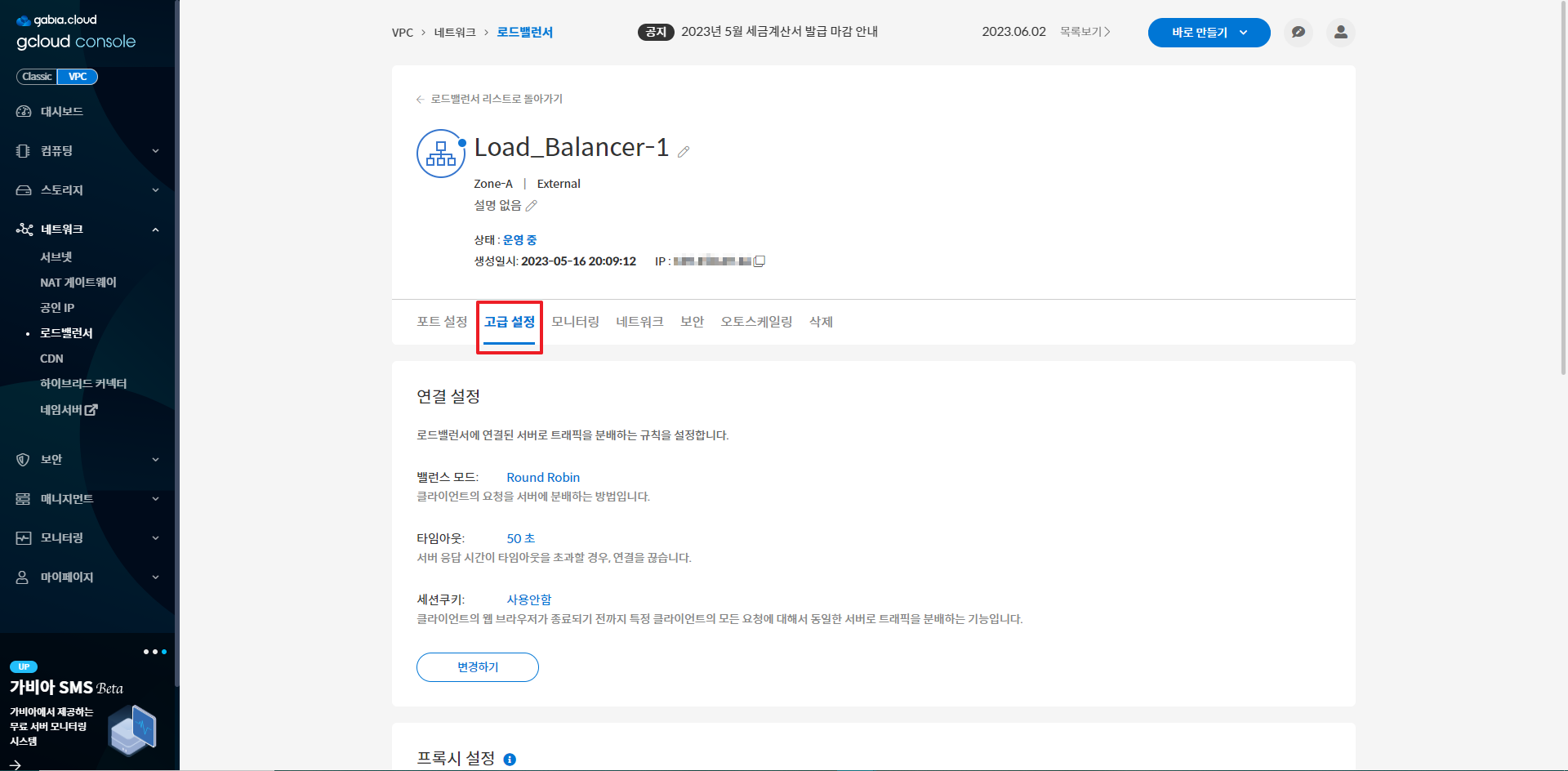Open the 가비아 SMS Beta banner
The height and width of the screenshot is (771, 1568).
coord(66,688)
